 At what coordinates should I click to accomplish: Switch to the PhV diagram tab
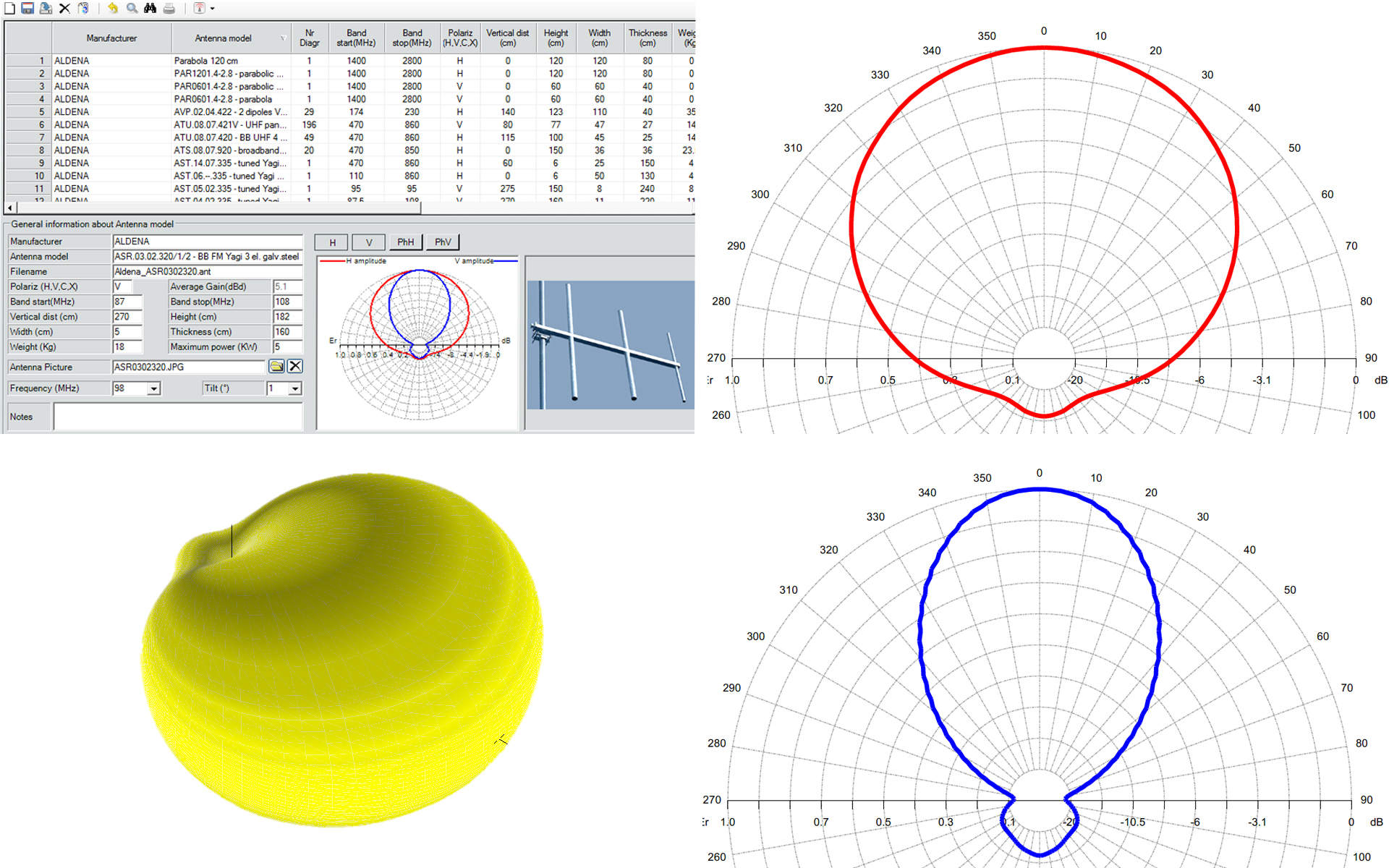tap(443, 242)
